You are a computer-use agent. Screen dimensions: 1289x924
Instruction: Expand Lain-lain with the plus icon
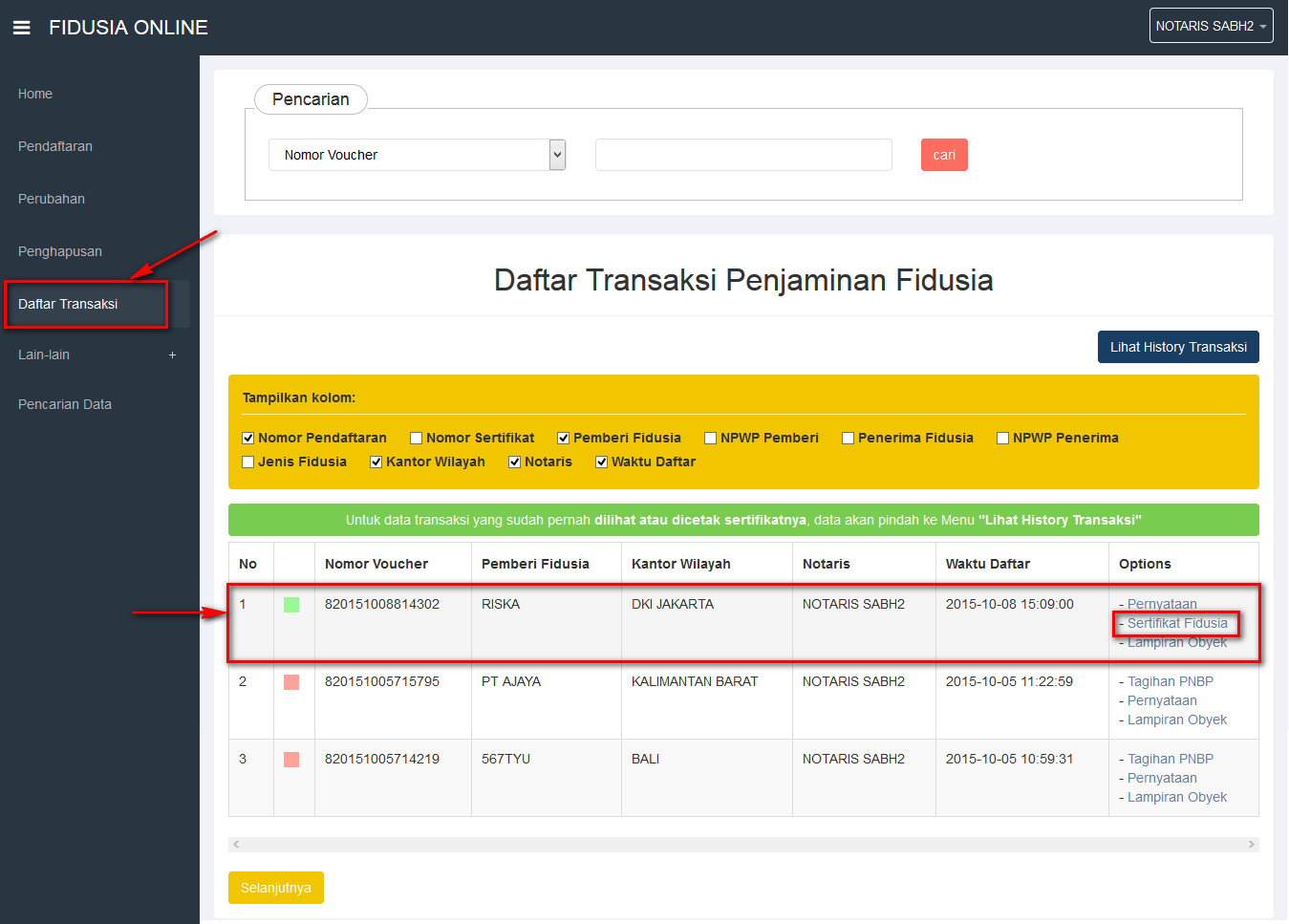point(172,355)
